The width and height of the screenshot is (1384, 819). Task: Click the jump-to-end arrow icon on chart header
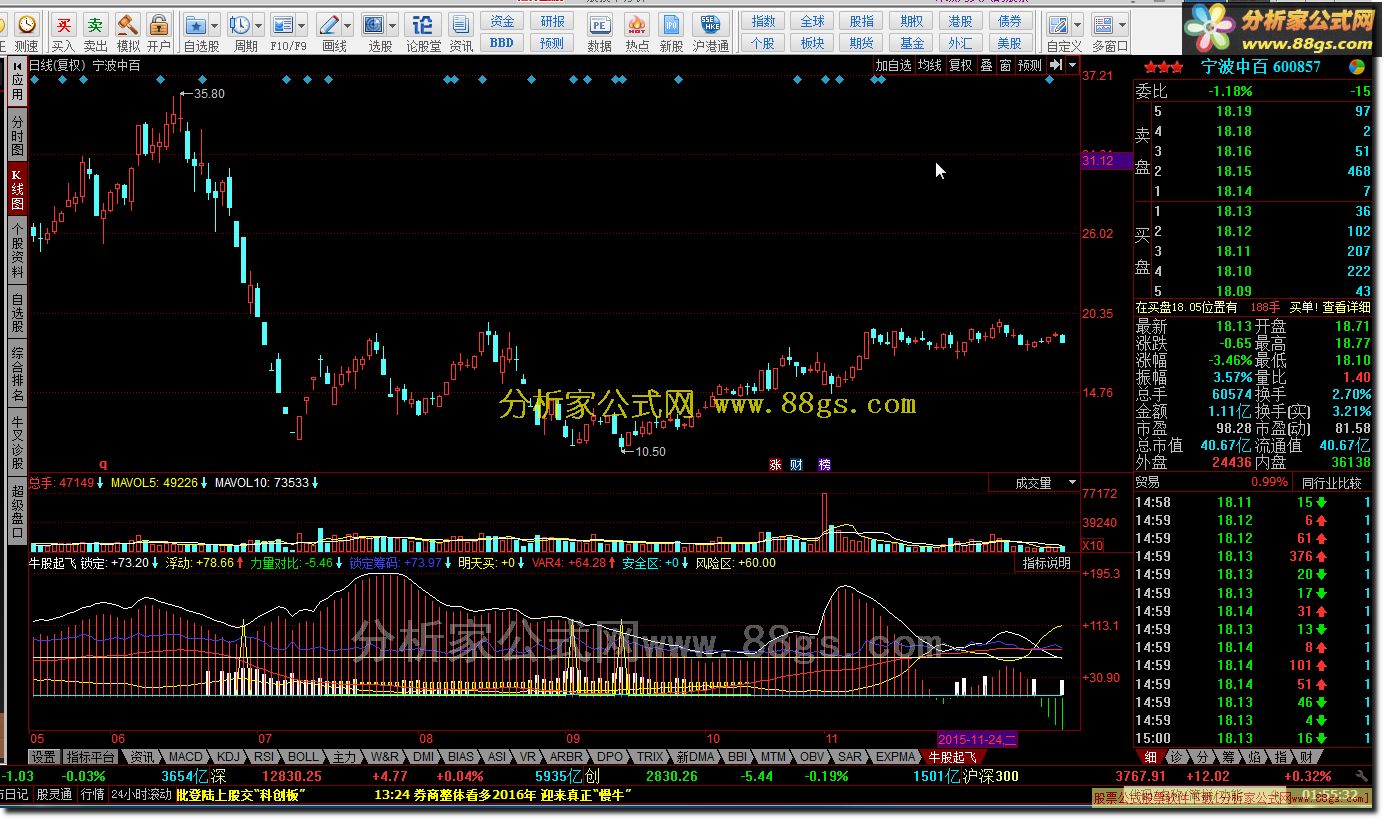(x=1056, y=65)
